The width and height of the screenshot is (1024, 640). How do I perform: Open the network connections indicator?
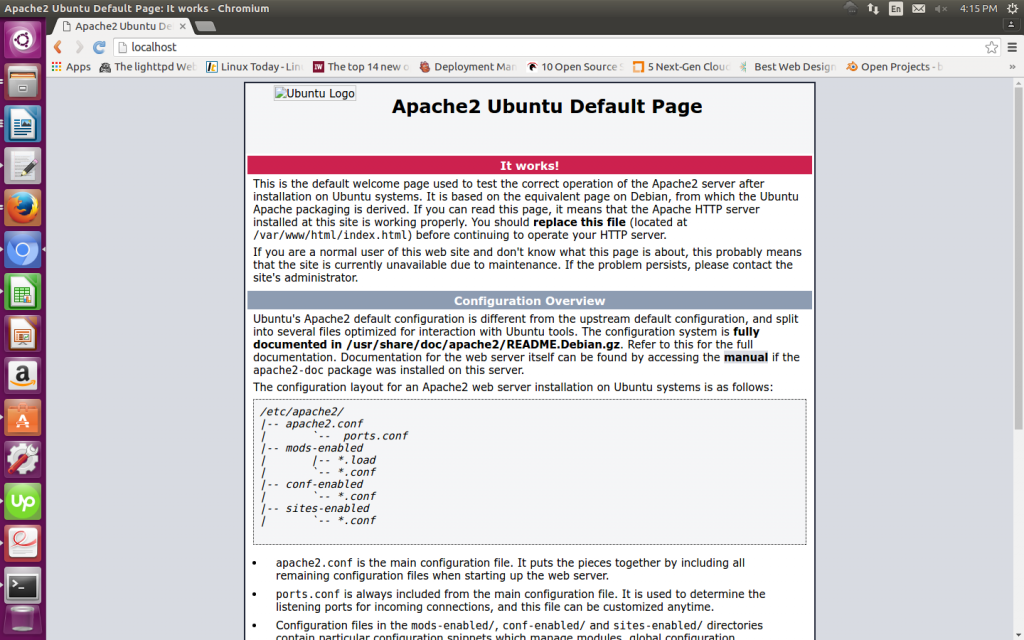coord(873,8)
